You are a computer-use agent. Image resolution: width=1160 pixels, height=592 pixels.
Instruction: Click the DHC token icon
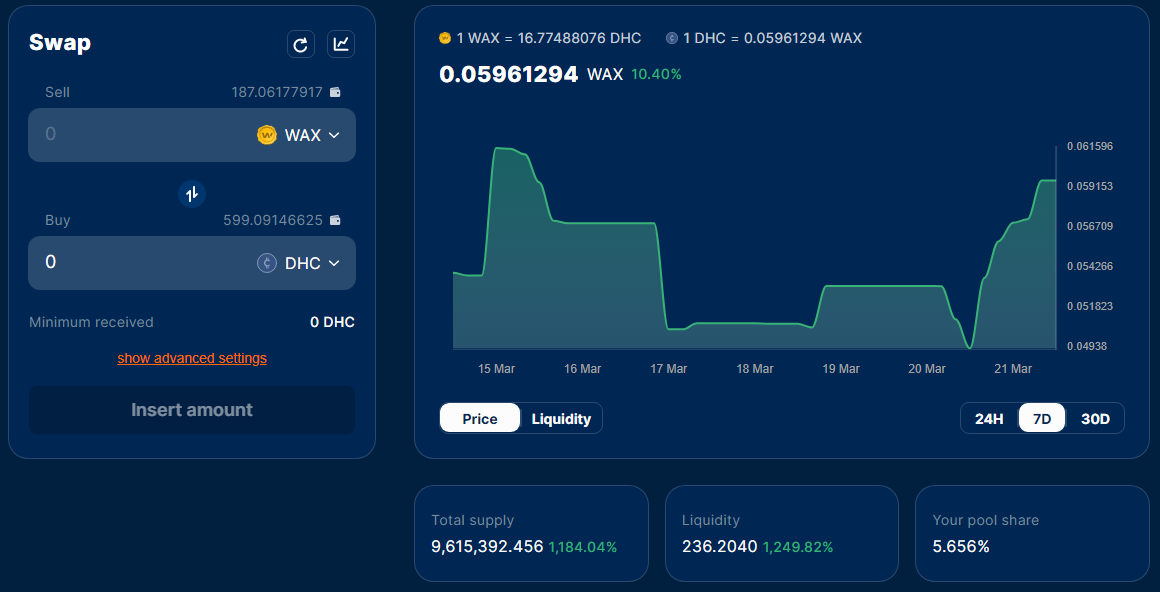coord(266,263)
